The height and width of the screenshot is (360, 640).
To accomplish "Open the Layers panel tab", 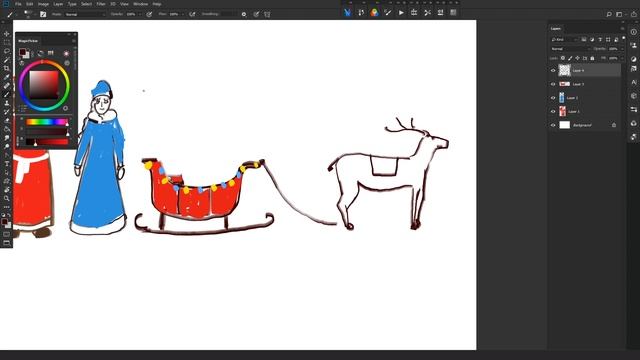I will (x=556, y=29).
